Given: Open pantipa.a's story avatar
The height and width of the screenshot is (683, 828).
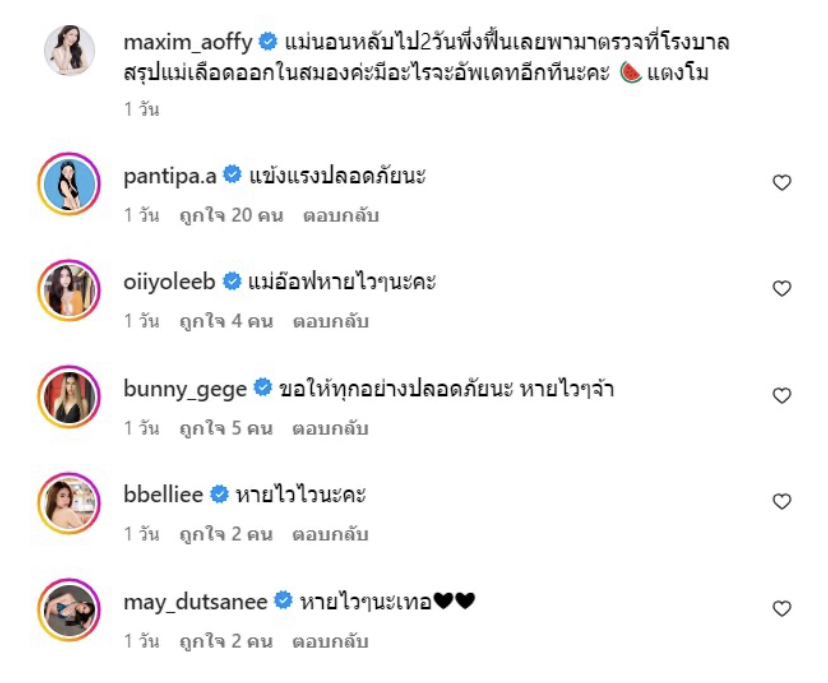Looking at the screenshot, I should point(69,184).
